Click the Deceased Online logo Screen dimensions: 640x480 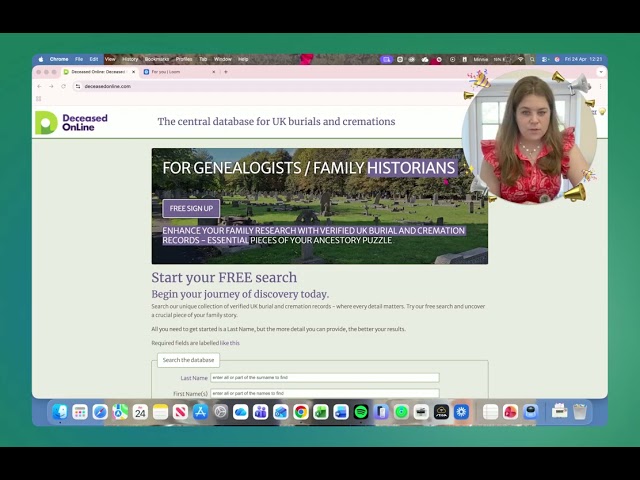(x=71, y=122)
